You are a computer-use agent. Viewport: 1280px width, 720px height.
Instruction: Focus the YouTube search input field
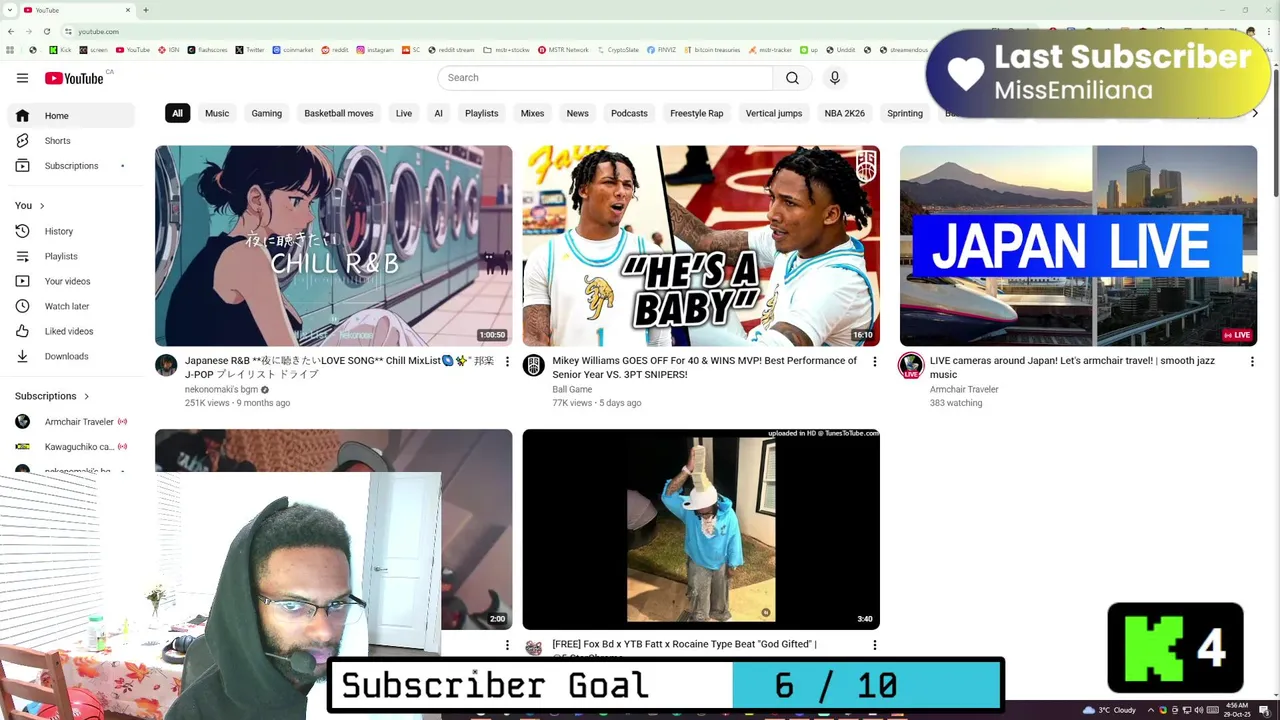[x=605, y=78]
